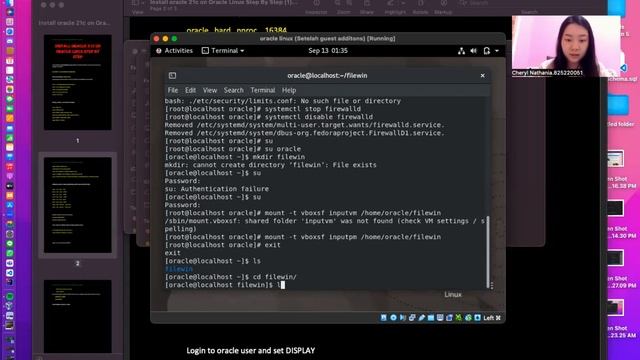
Task: Click the red close button of VirtualBox window
Action: (x=156, y=38)
